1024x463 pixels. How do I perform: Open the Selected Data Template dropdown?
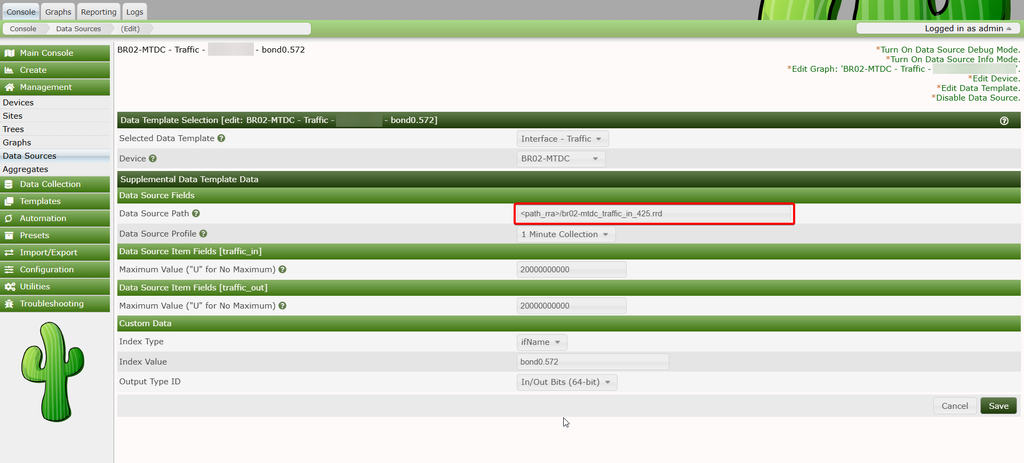tap(563, 138)
